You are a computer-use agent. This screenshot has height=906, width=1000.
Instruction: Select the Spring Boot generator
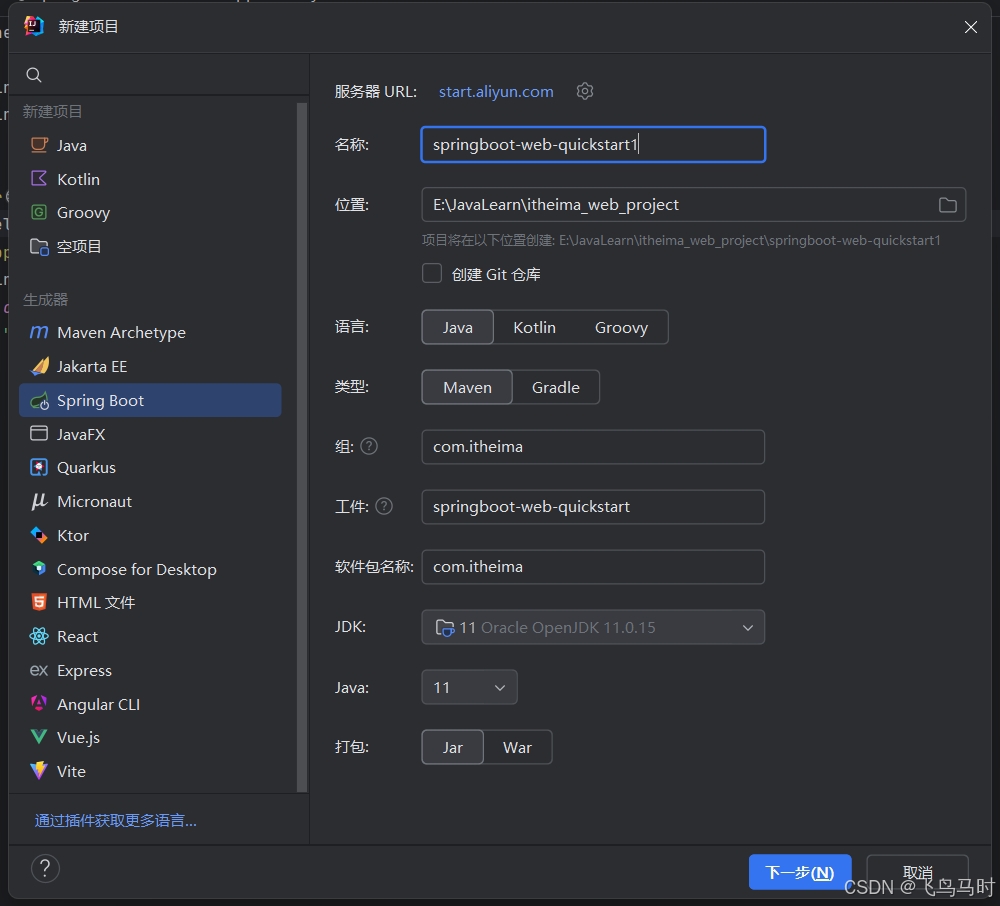pos(151,400)
